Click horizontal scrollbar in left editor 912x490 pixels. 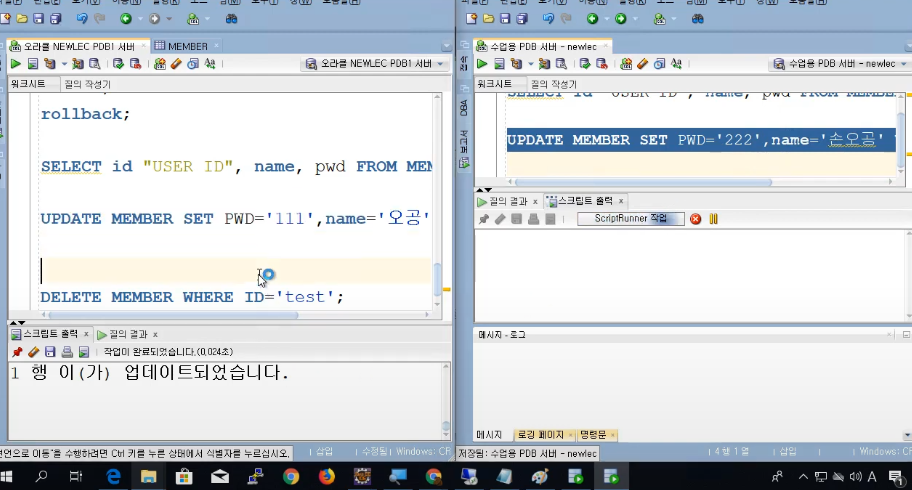point(174,315)
